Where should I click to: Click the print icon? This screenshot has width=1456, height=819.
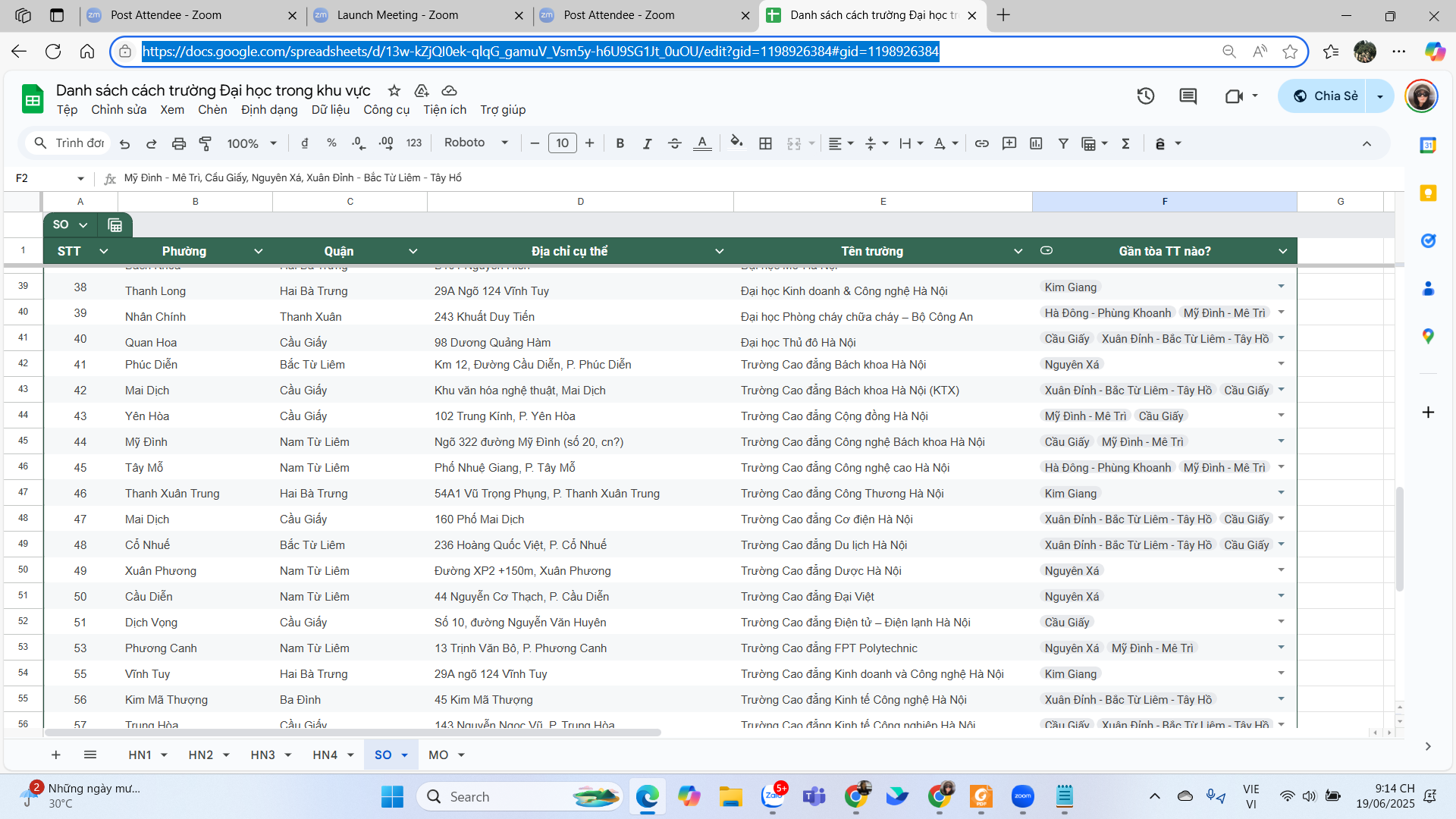point(178,143)
